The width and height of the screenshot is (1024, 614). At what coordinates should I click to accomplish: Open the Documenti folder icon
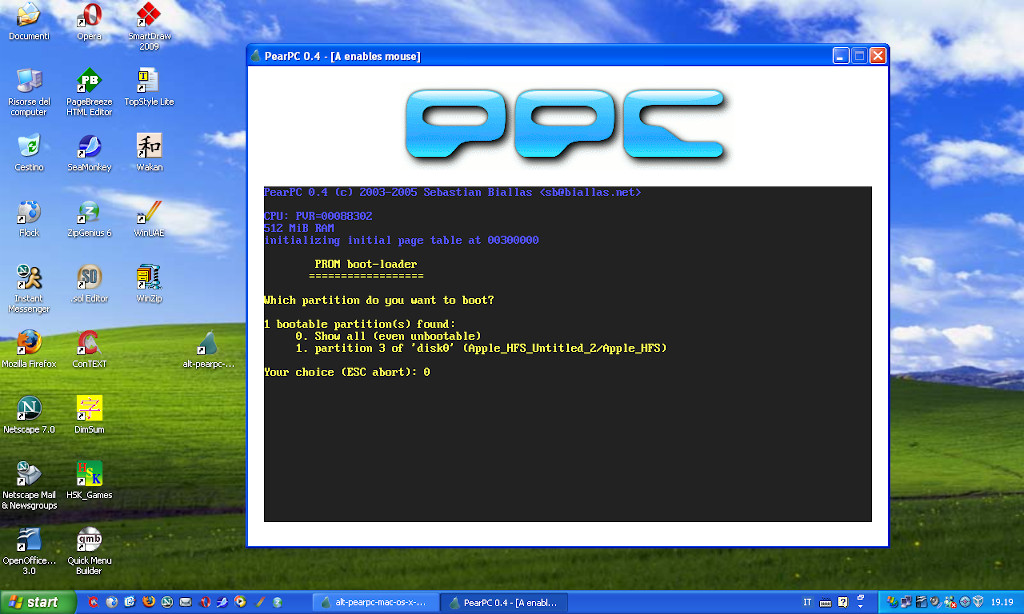29,22
